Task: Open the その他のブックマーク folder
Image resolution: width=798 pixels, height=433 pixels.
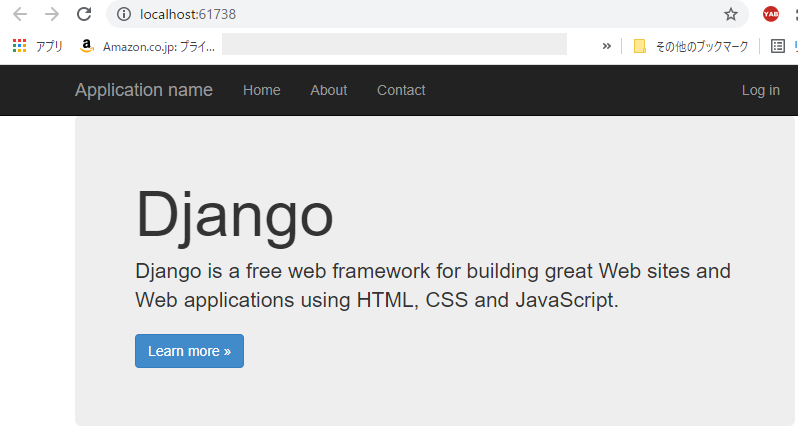Action: coord(691,46)
